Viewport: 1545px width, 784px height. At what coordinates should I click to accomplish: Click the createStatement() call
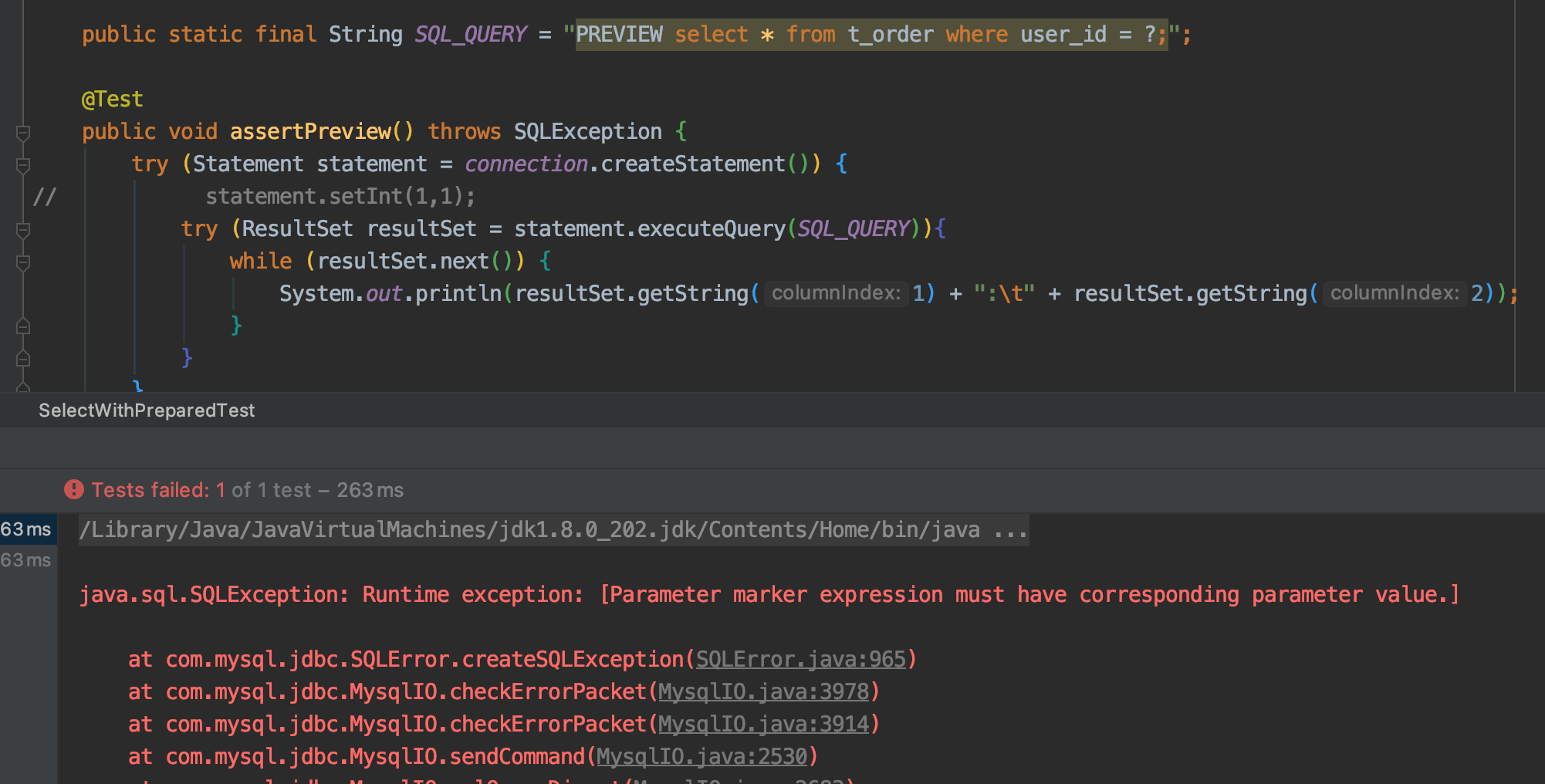tap(704, 164)
